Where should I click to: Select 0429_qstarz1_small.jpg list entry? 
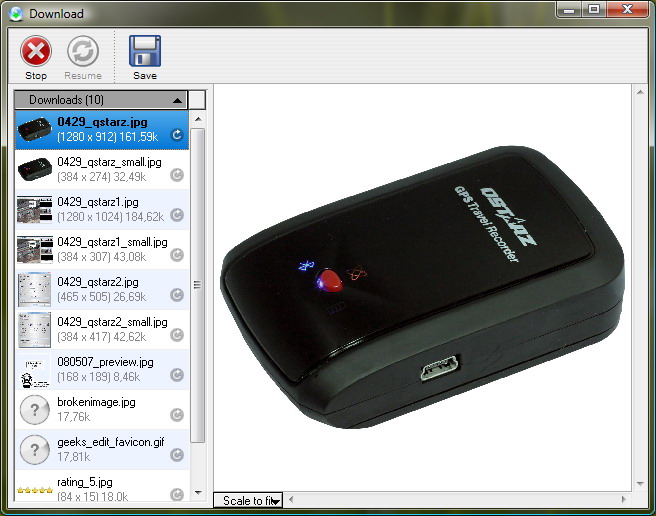pyautogui.click(x=100, y=249)
